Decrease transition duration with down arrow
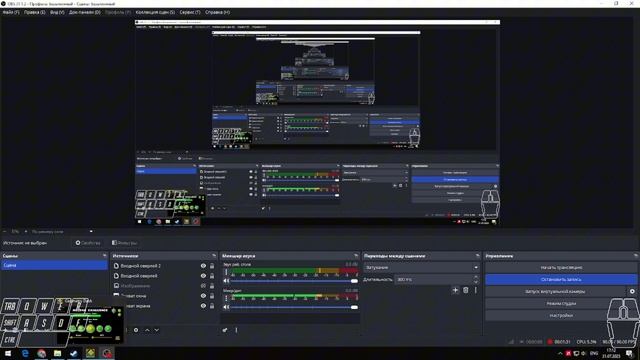The image size is (640, 360). click(476, 282)
